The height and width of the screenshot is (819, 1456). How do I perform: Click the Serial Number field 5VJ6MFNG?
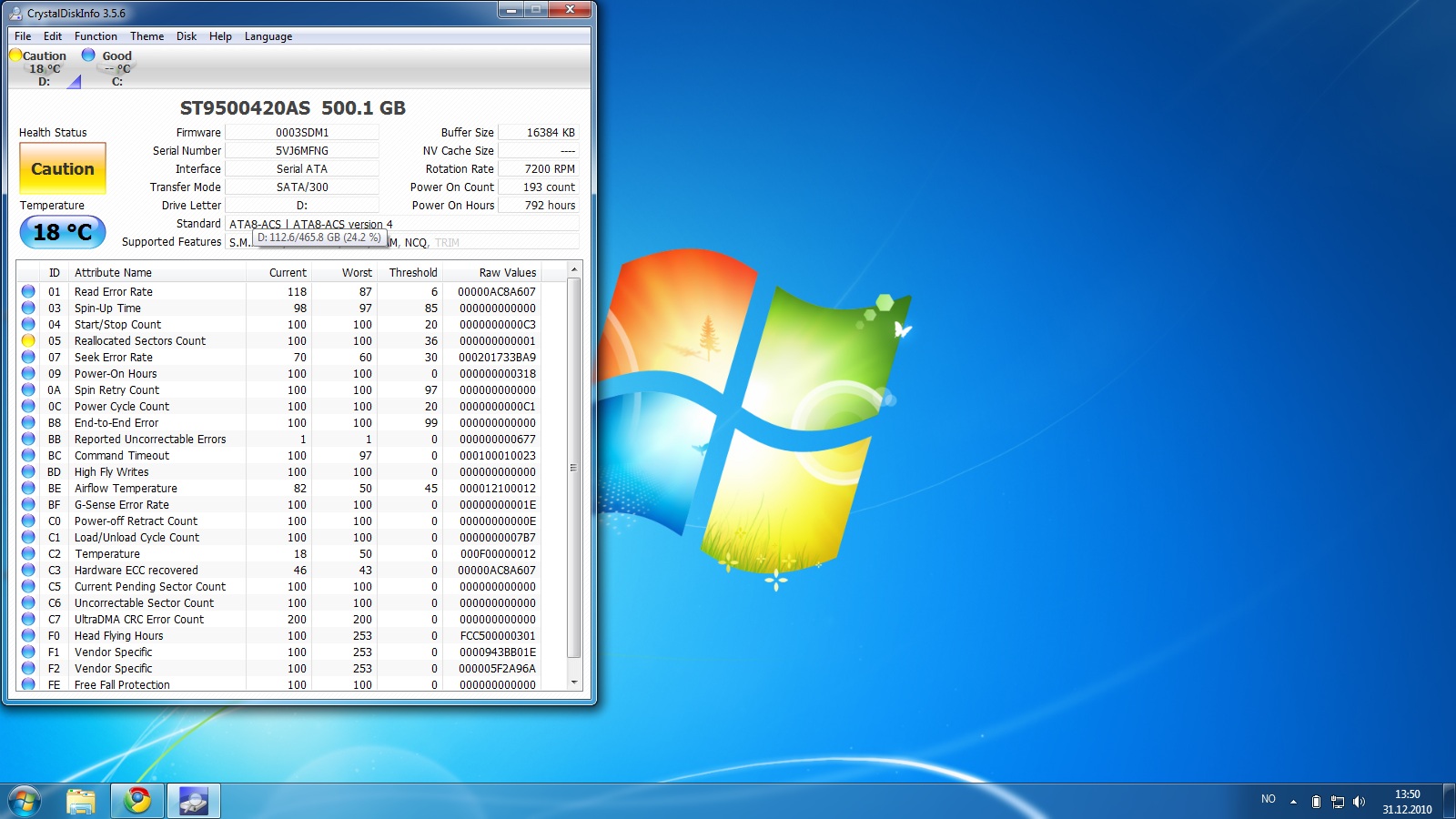[x=302, y=150]
